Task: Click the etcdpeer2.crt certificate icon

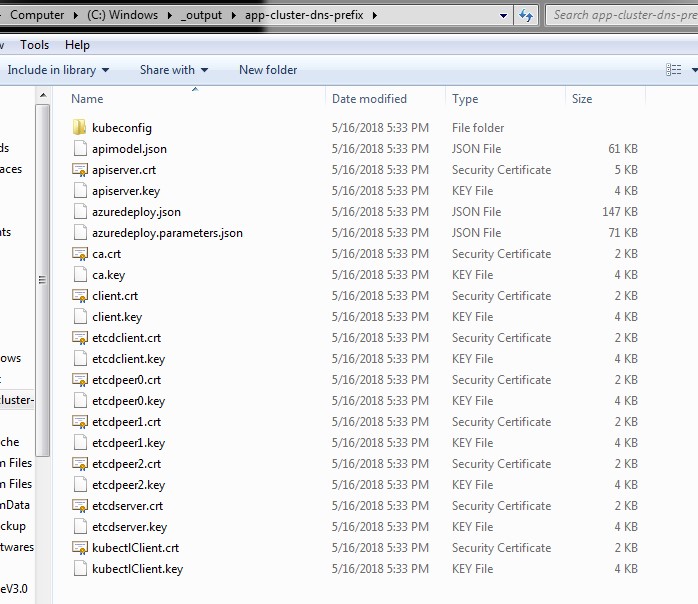Action: point(80,464)
